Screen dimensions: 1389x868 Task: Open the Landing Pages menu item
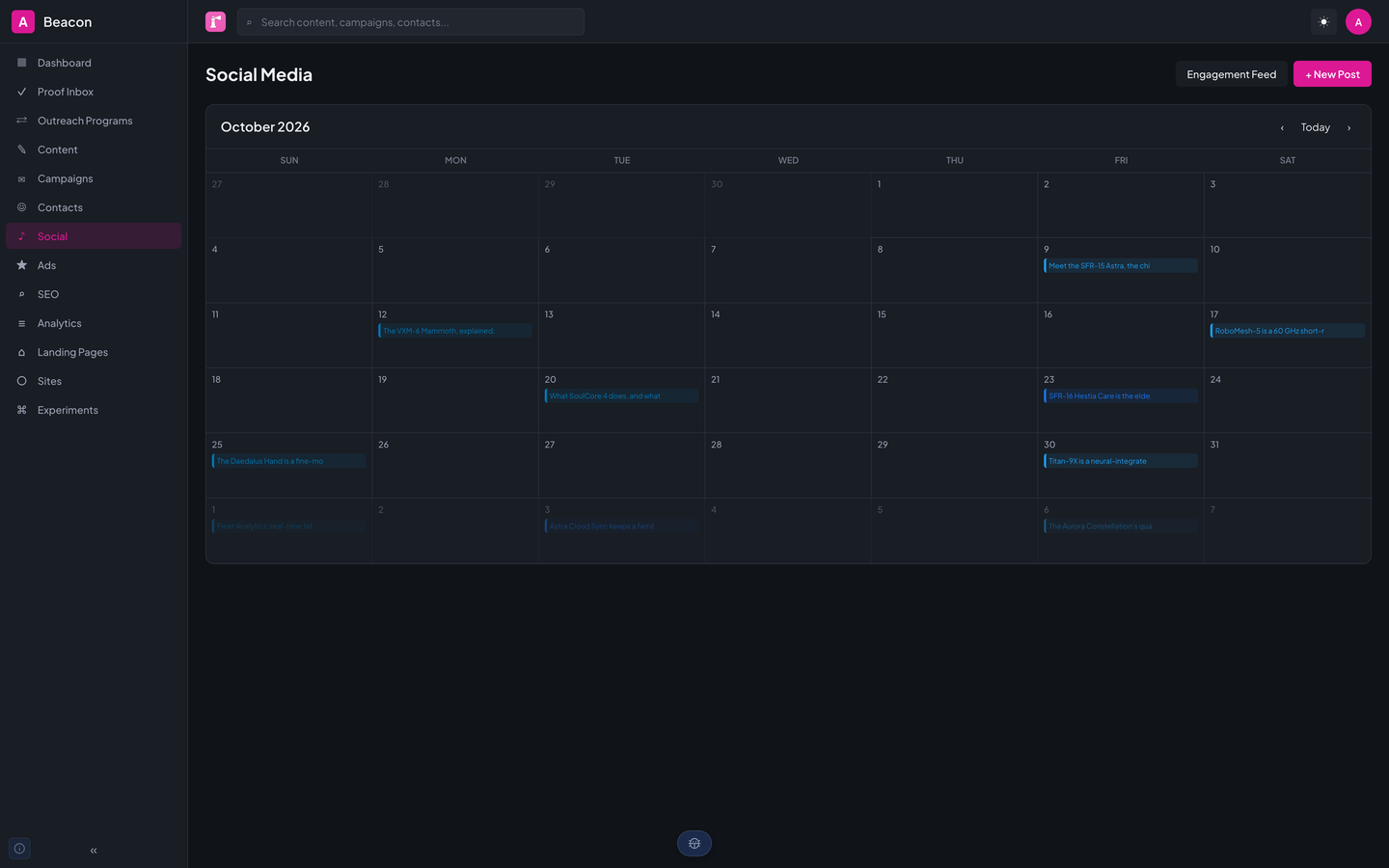pos(94,352)
